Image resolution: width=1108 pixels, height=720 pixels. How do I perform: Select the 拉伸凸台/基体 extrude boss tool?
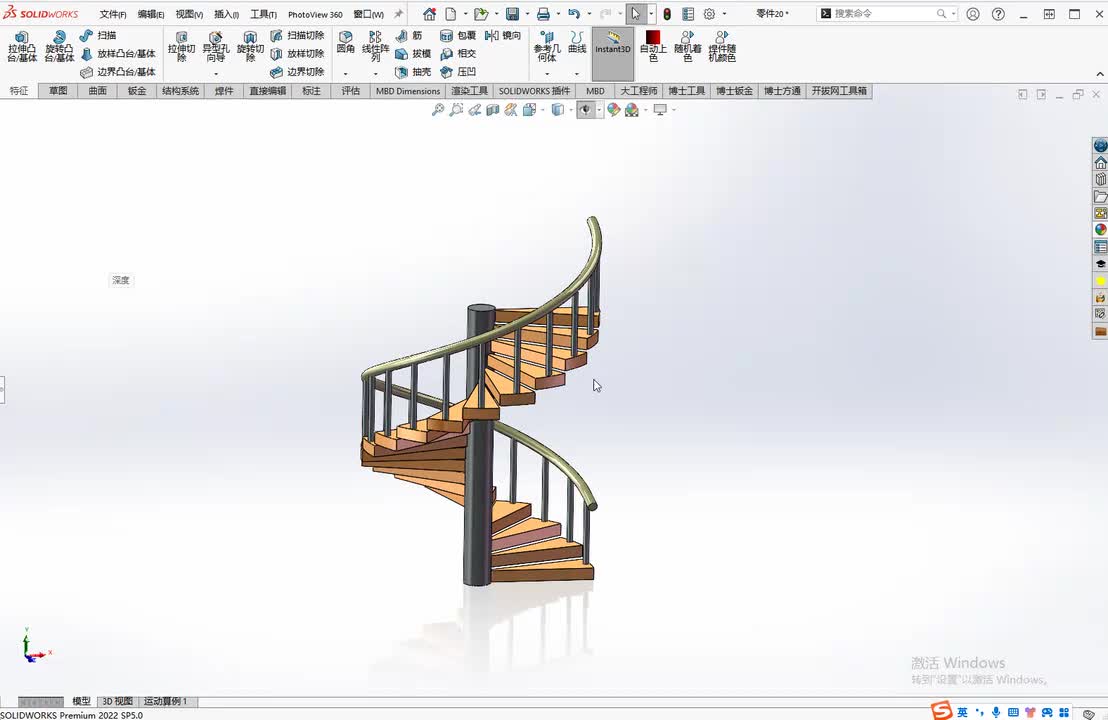pos(22,47)
